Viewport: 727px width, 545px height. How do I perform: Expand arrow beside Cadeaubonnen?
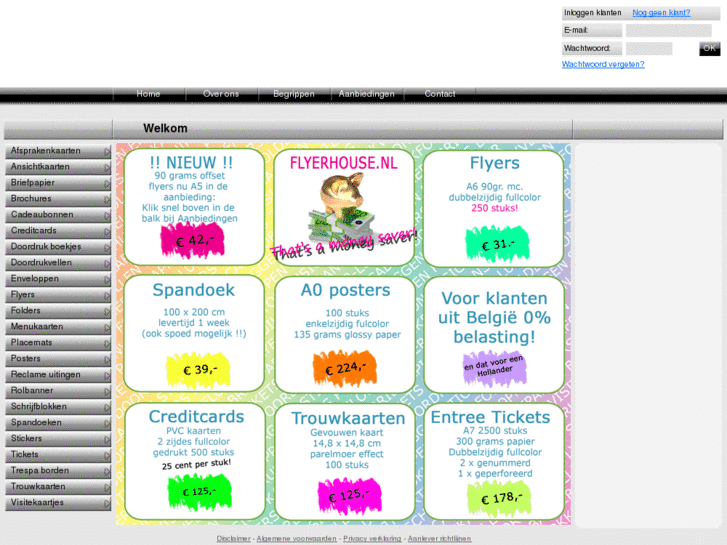[107, 216]
